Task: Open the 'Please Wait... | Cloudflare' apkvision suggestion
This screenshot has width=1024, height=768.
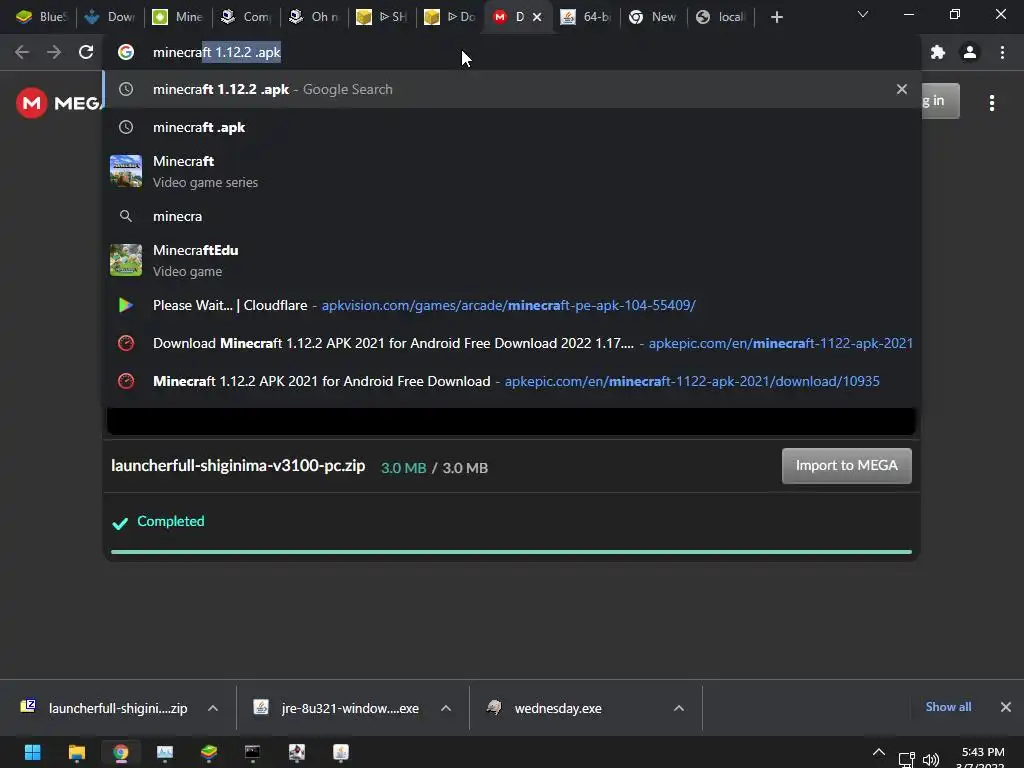Action: [x=512, y=305]
